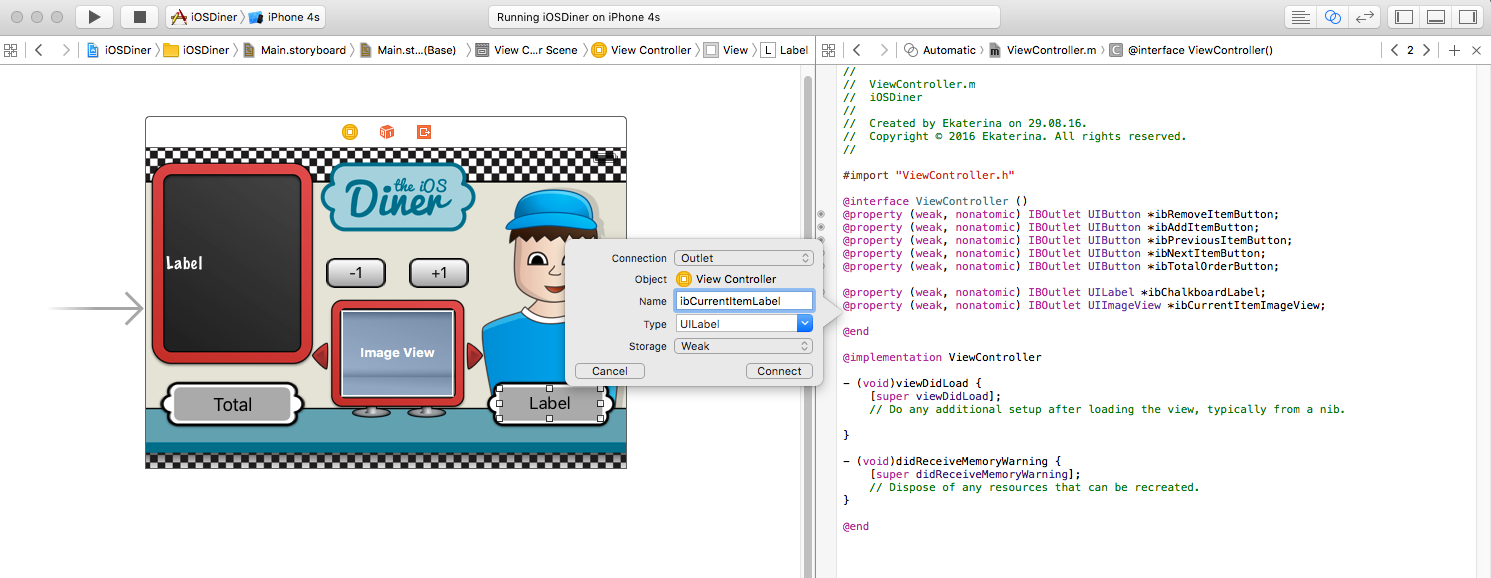
Task: Go forward in storyboard editor history
Action: 66,50
